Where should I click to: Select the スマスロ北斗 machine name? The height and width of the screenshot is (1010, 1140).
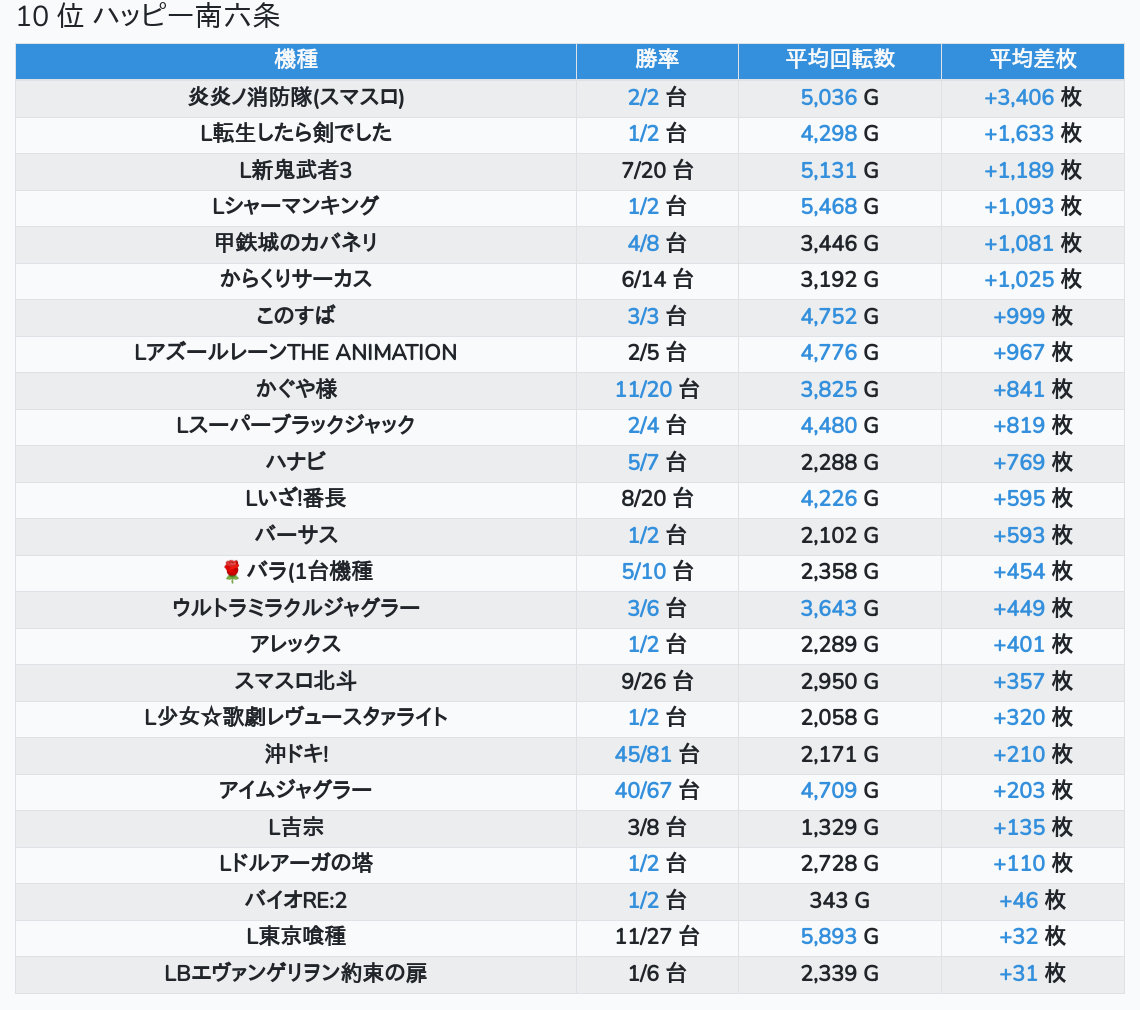[296, 681]
